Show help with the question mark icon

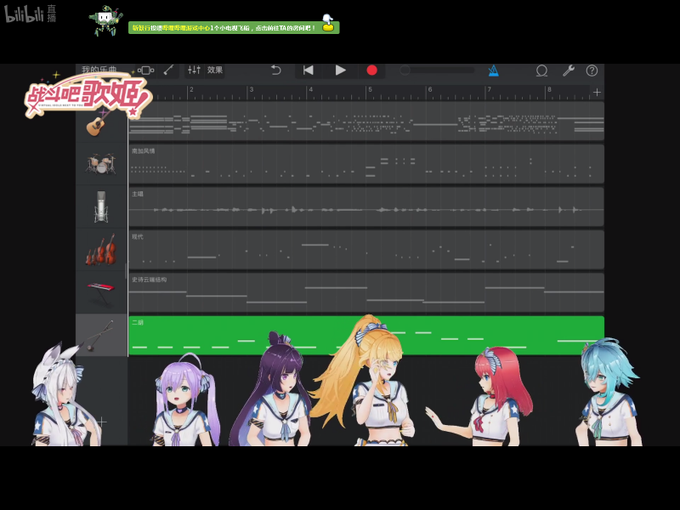[x=592, y=70]
